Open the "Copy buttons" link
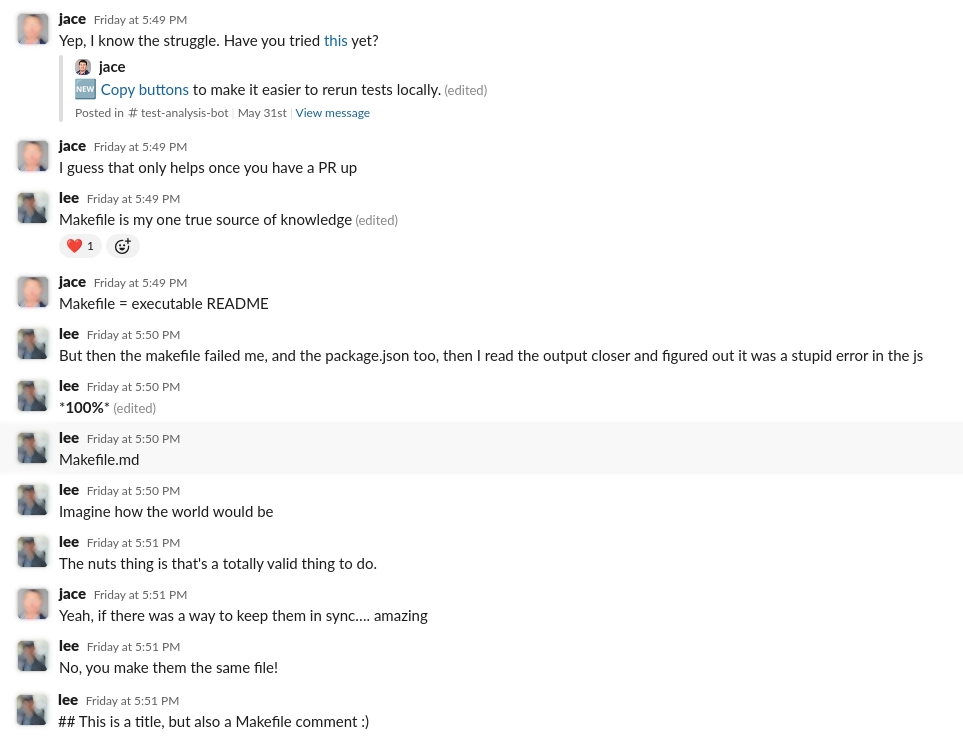 (x=144, y=90)
